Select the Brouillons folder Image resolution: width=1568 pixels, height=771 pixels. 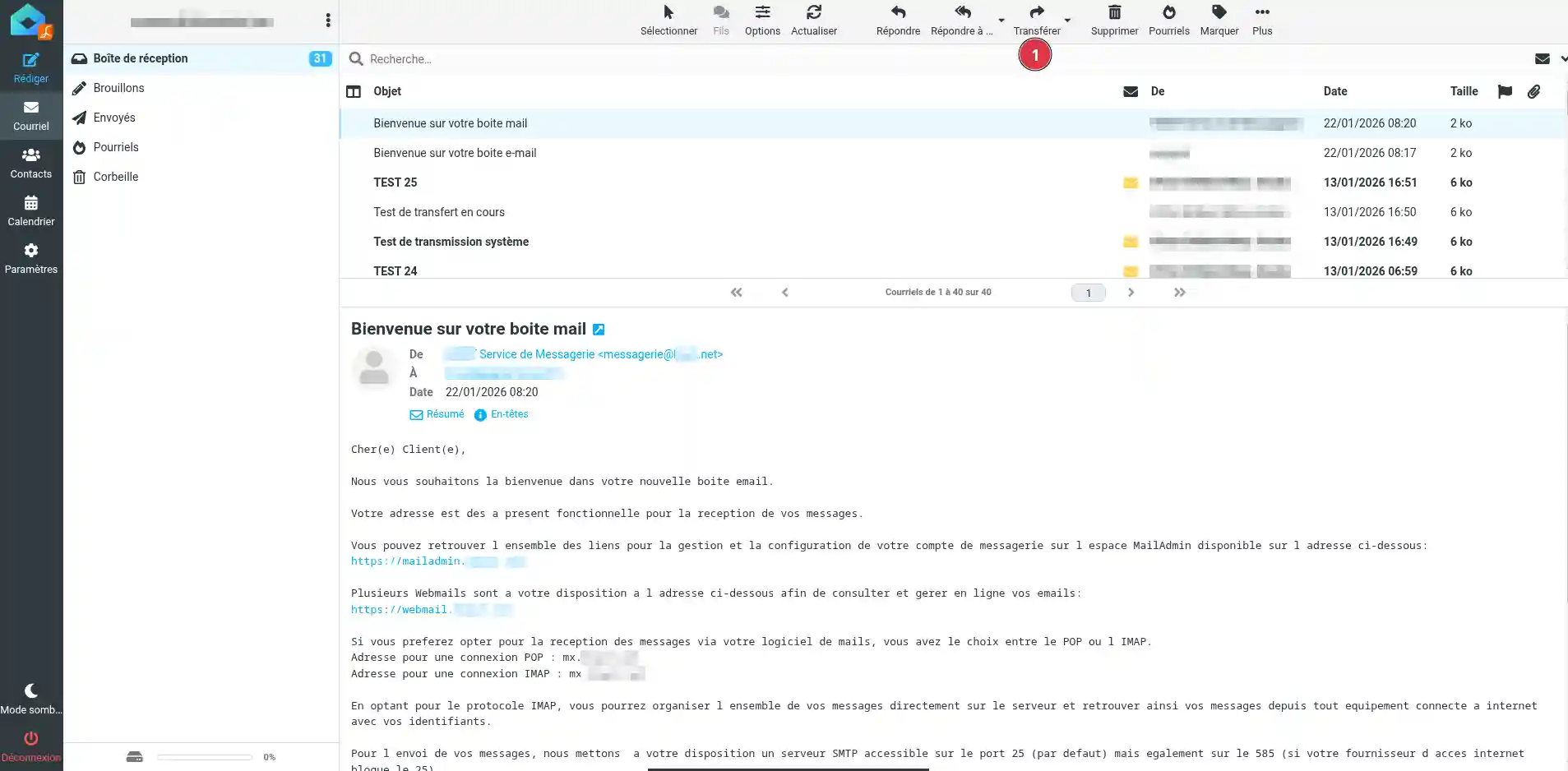pyautogui.click(x=201, y=88)
